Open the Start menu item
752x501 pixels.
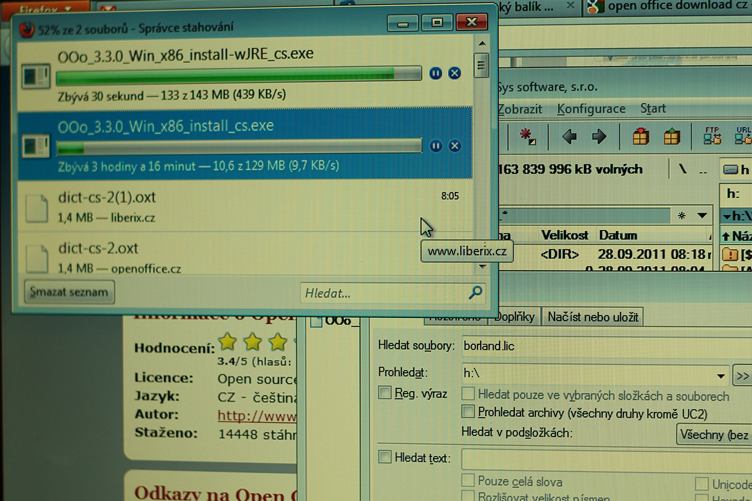coord(653,108)
